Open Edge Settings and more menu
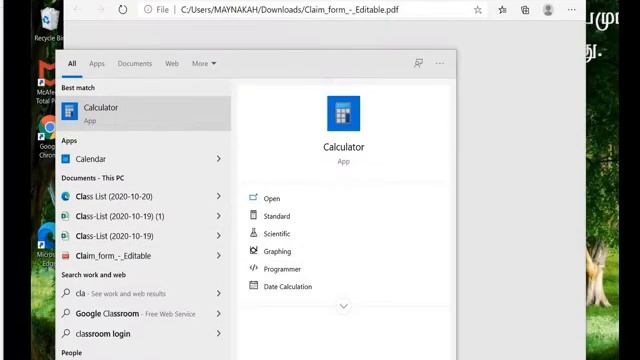Image resolution: width=640 pixels, height=360 pixels. click(x=571, y=9)
